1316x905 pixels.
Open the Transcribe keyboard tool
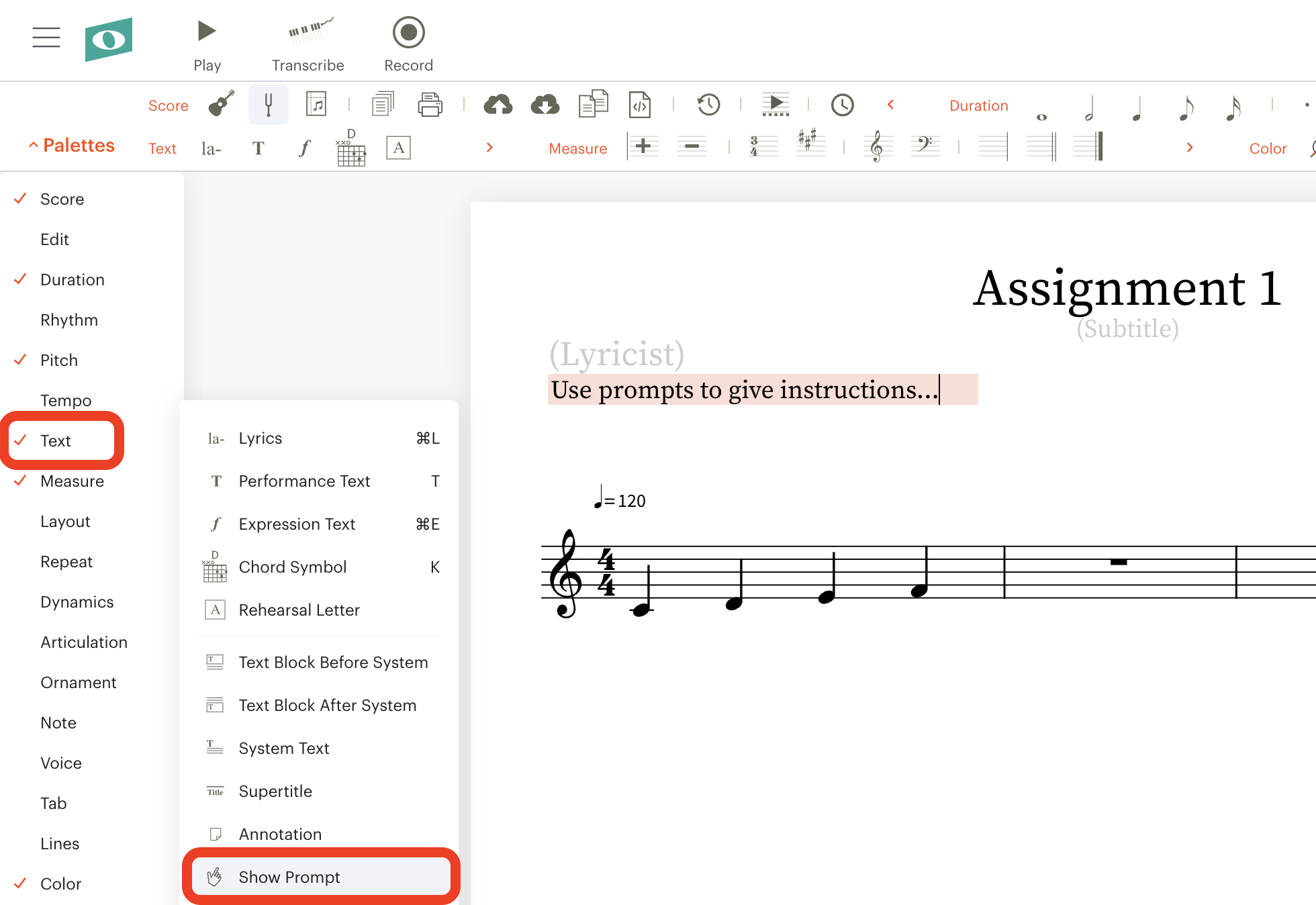pyautogui.click(x=308, y=46)
